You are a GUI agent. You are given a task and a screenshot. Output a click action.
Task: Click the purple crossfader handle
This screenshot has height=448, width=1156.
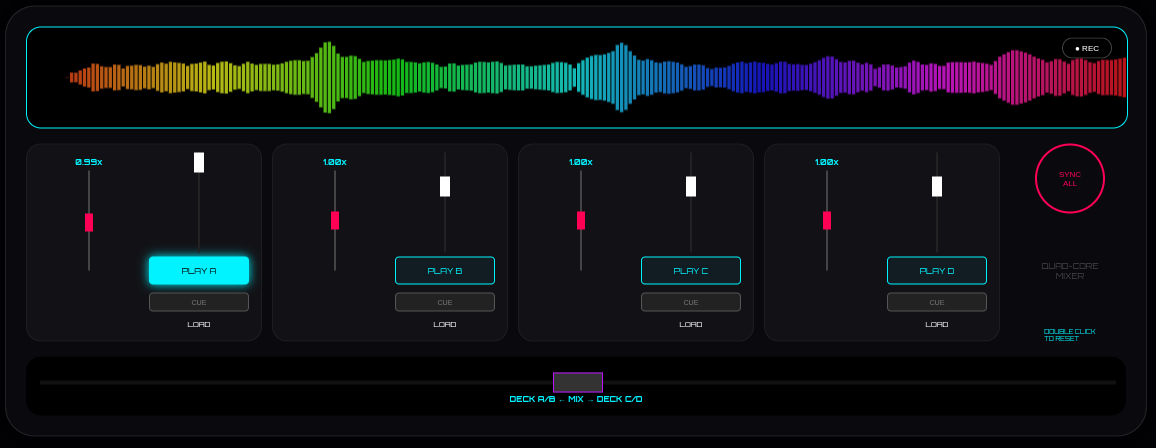point(578,382)
